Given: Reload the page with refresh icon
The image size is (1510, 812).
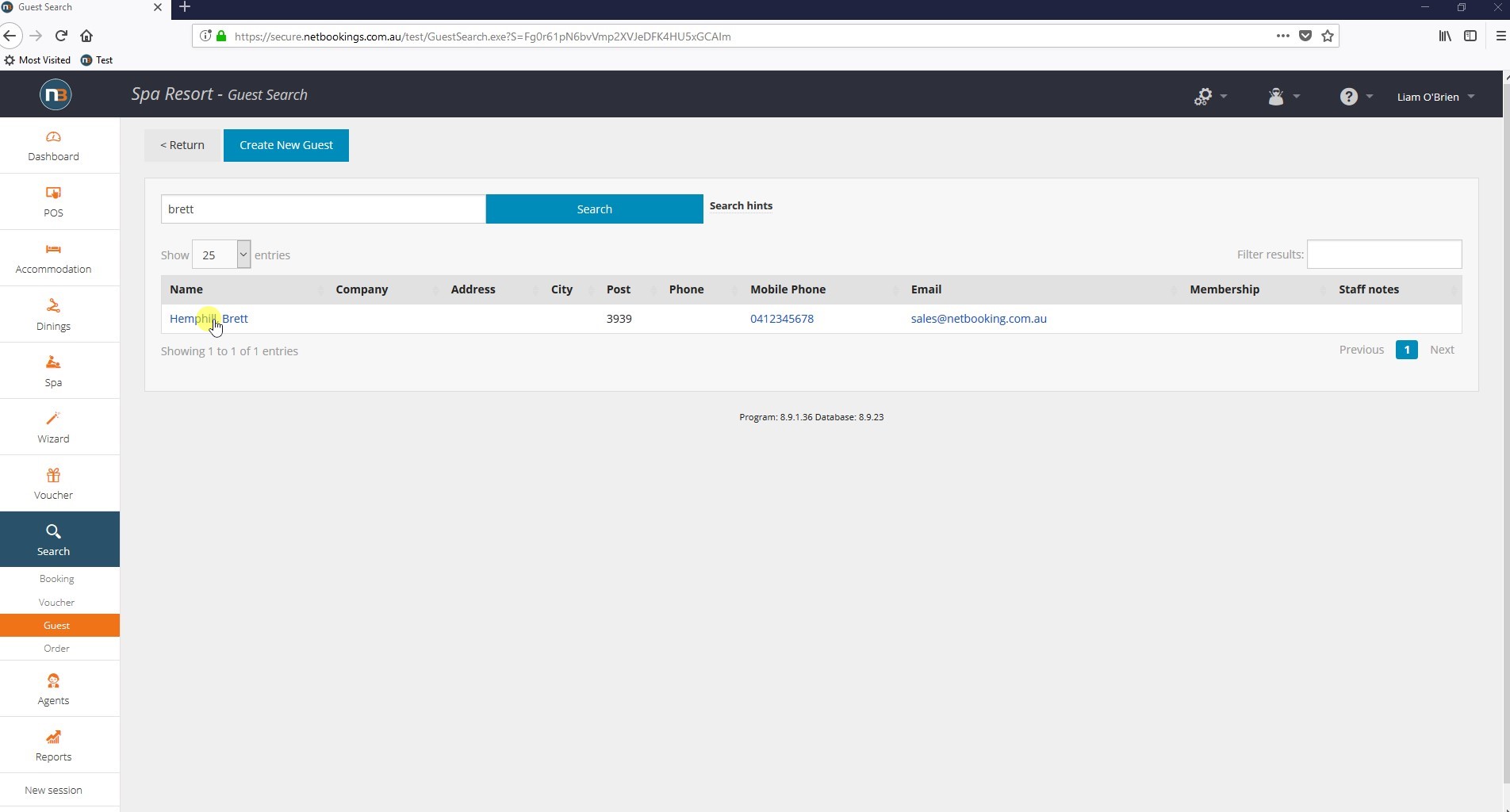Looking at the screenshot, I should [61, 36].
